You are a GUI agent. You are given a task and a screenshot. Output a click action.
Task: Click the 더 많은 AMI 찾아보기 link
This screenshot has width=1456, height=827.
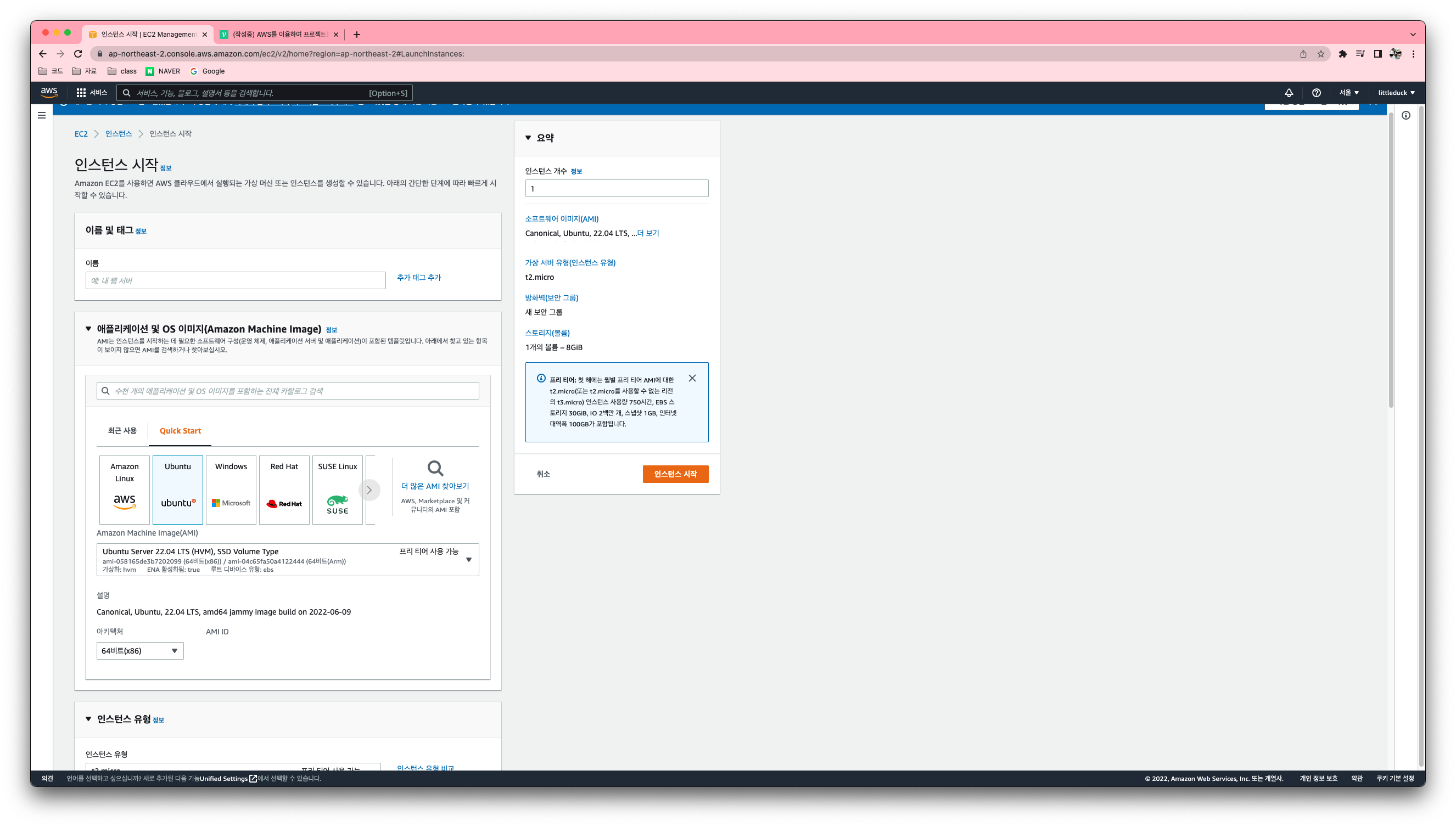(x=435, y=486)
